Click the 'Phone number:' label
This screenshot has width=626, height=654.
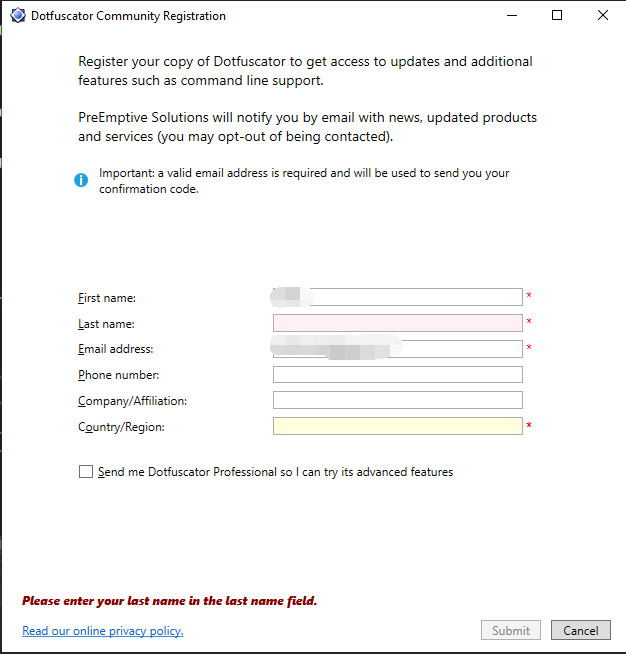(x=118, y=375)
